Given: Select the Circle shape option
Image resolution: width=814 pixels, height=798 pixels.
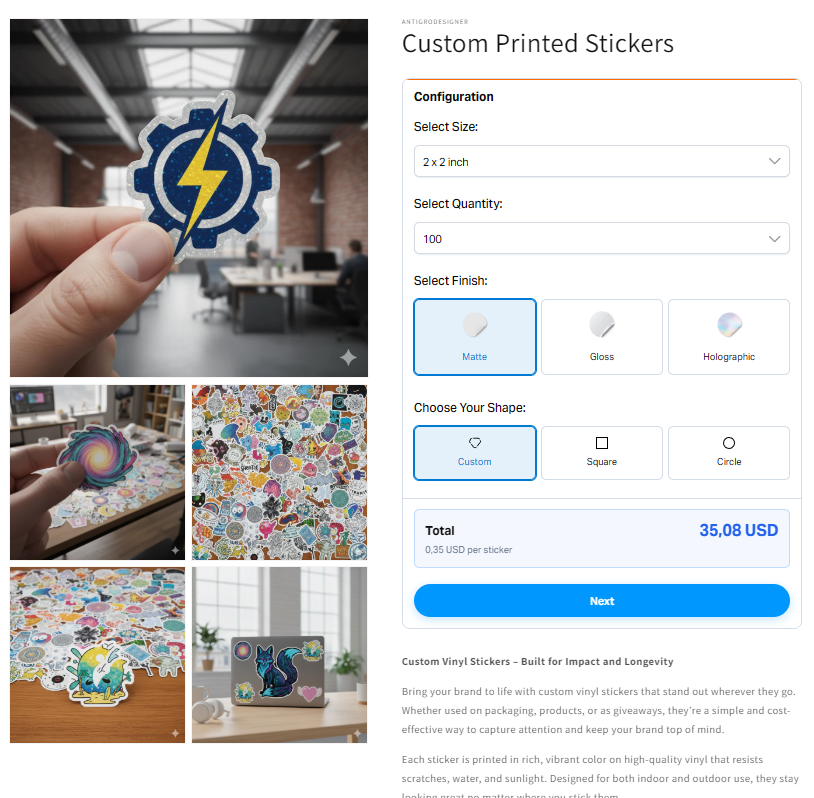Looking at the screenshot, I should (x=729, y=453).
